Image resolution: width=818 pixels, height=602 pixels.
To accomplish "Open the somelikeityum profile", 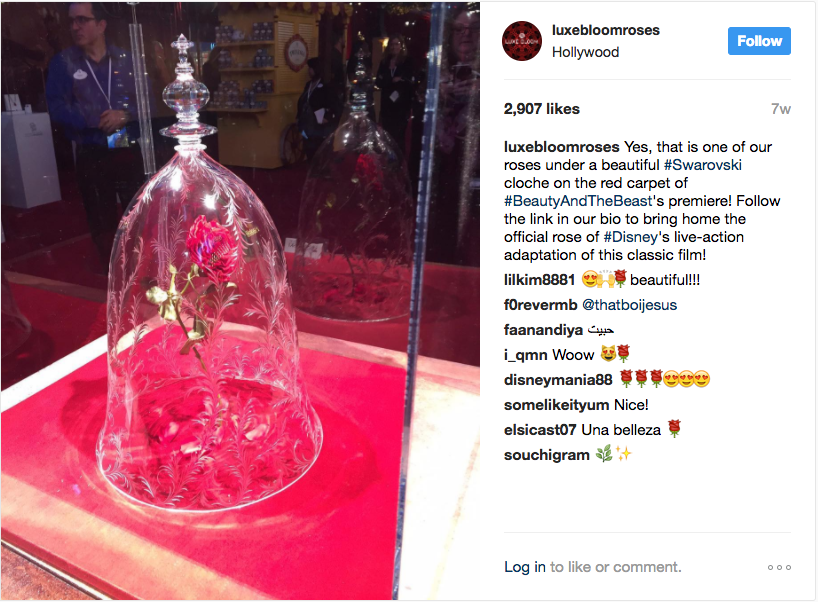I will tap(556, 405).
